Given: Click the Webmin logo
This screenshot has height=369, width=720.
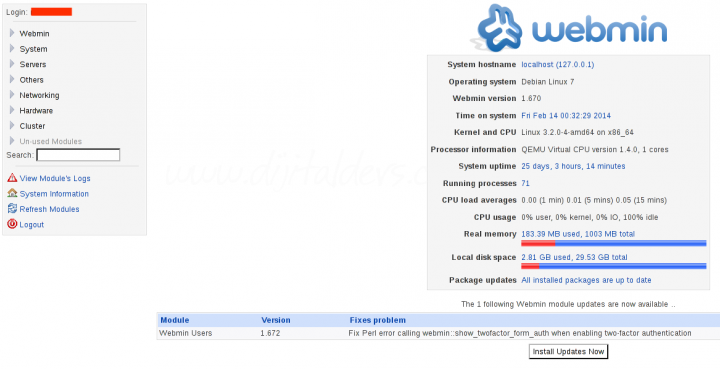Looking at the screenshot, I should (568, 28).
